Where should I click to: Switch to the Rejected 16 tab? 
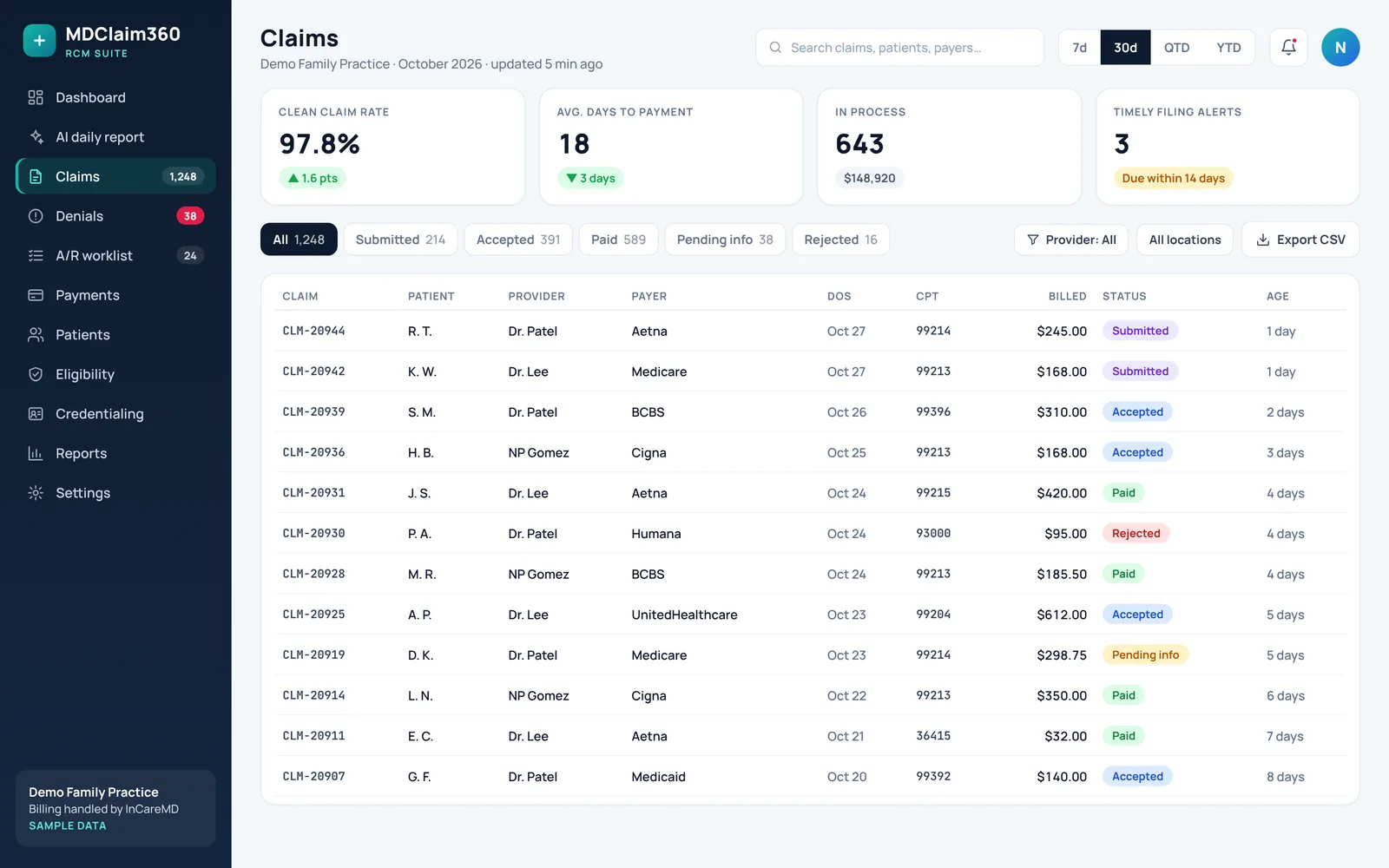840,240
